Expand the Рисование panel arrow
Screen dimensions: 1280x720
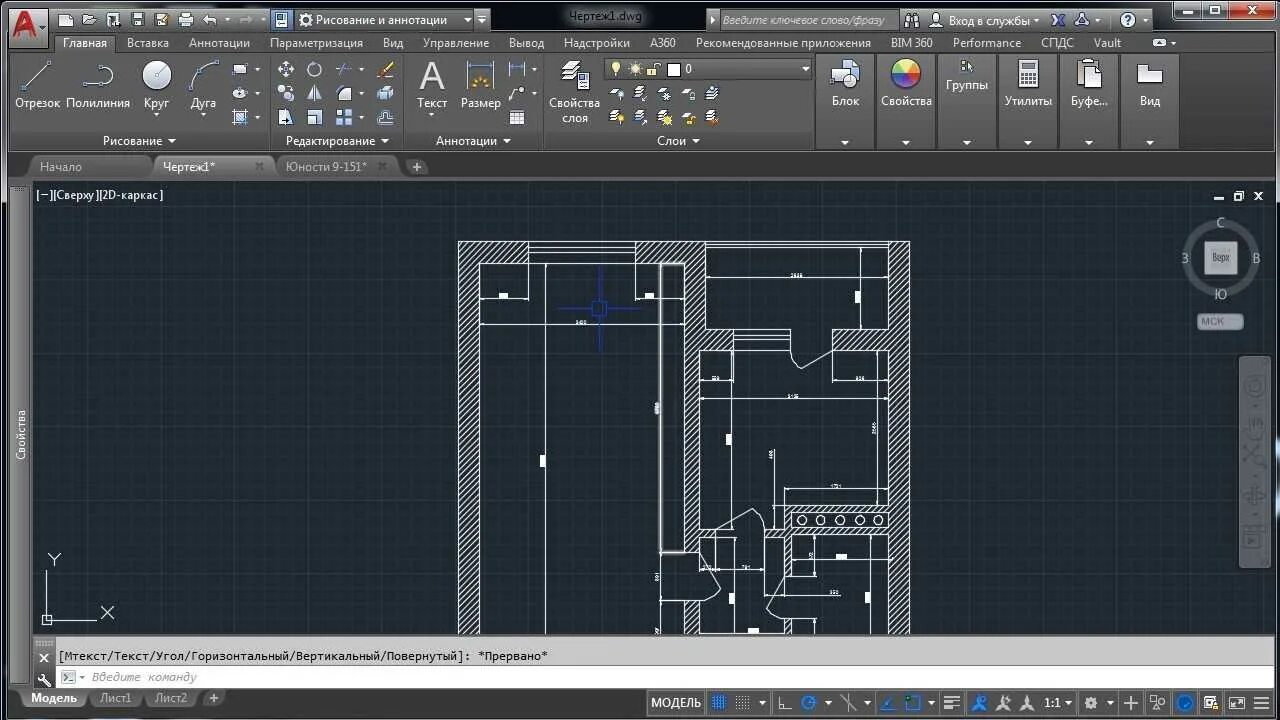point(172,141)
